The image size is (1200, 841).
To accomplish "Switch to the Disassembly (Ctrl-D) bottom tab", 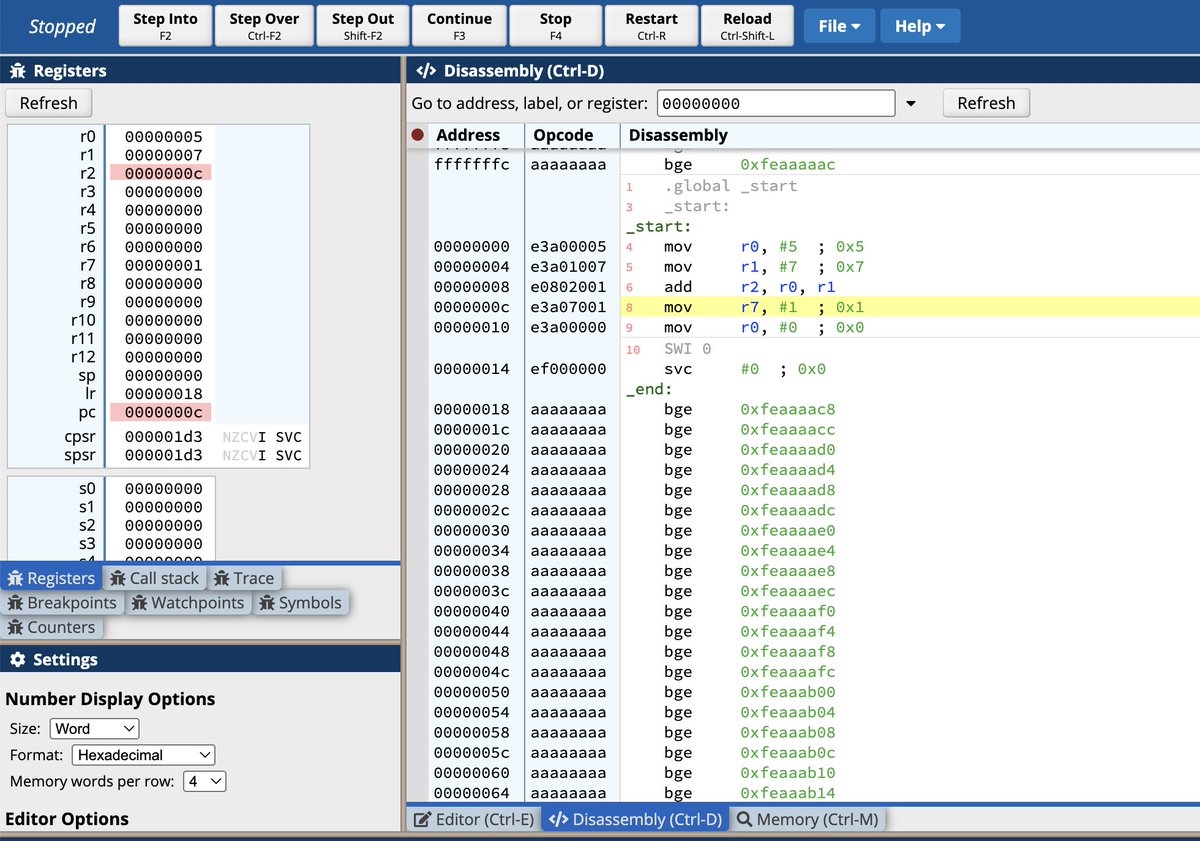I will 635,819.
